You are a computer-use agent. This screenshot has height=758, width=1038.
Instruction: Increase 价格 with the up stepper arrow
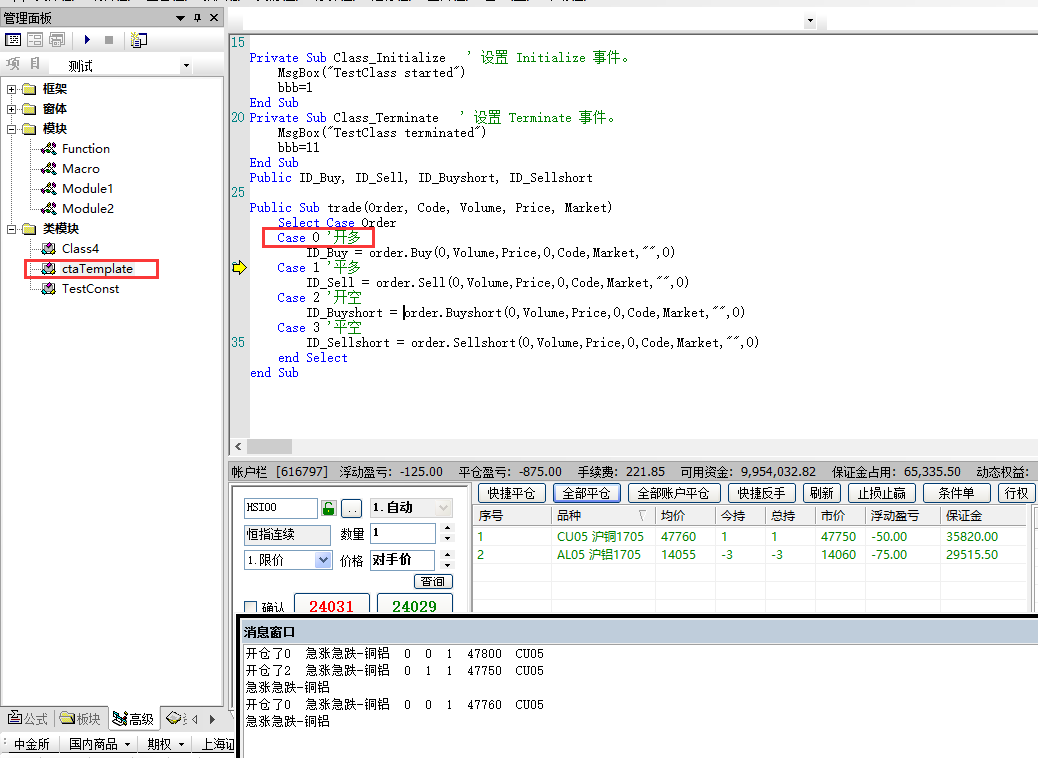click(x=448, y=555)
